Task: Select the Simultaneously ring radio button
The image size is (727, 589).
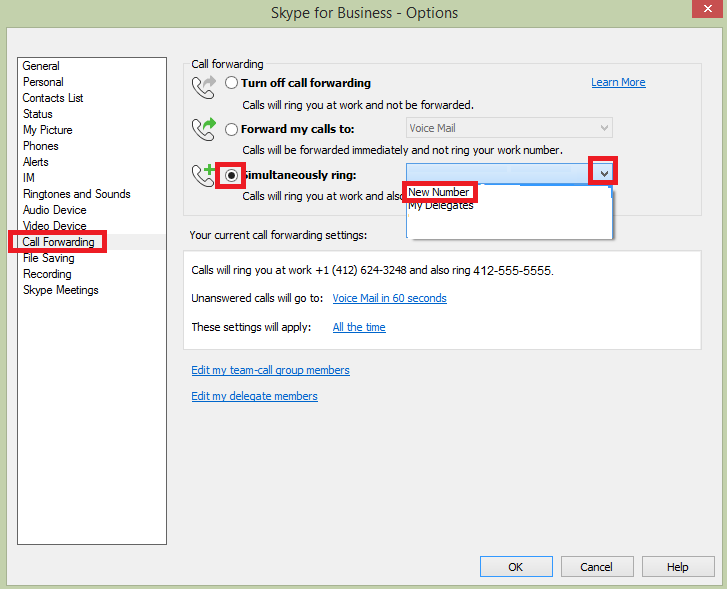Action: tap(231, 175)
